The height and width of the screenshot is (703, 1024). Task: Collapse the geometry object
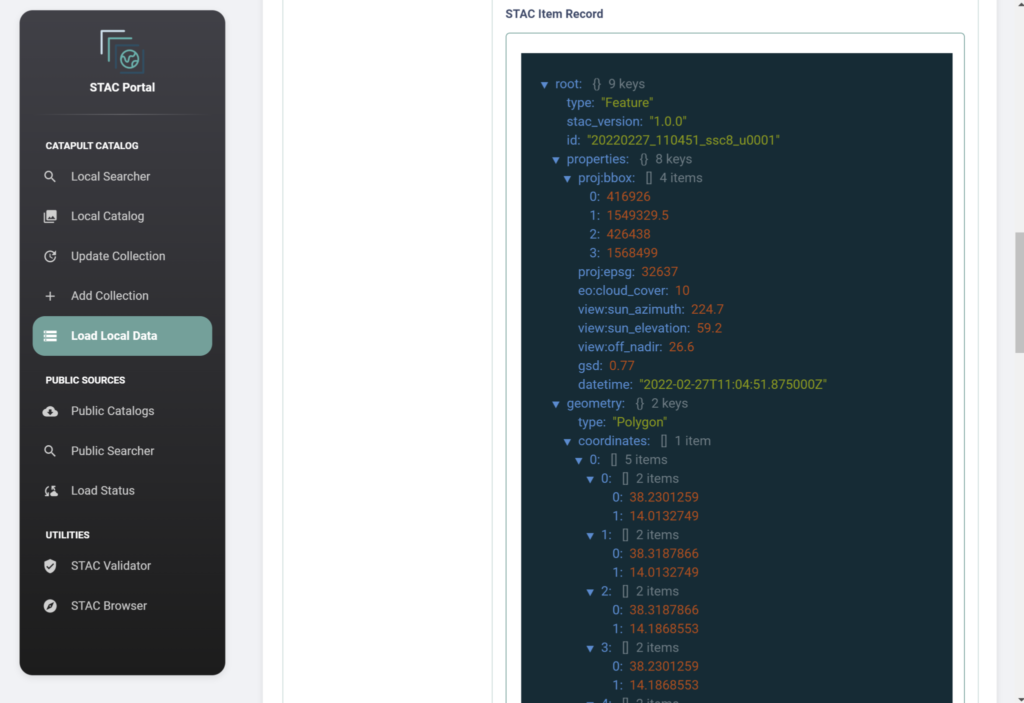pos(557,403)
